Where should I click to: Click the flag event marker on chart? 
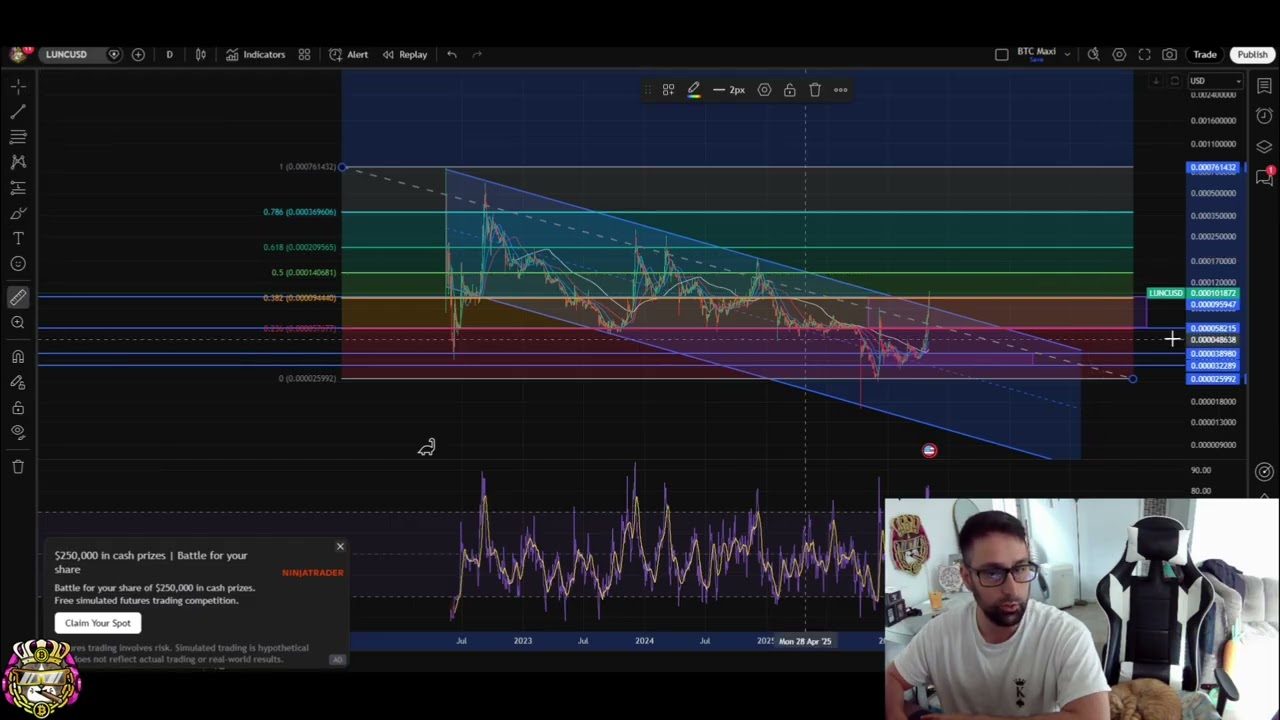929,450
